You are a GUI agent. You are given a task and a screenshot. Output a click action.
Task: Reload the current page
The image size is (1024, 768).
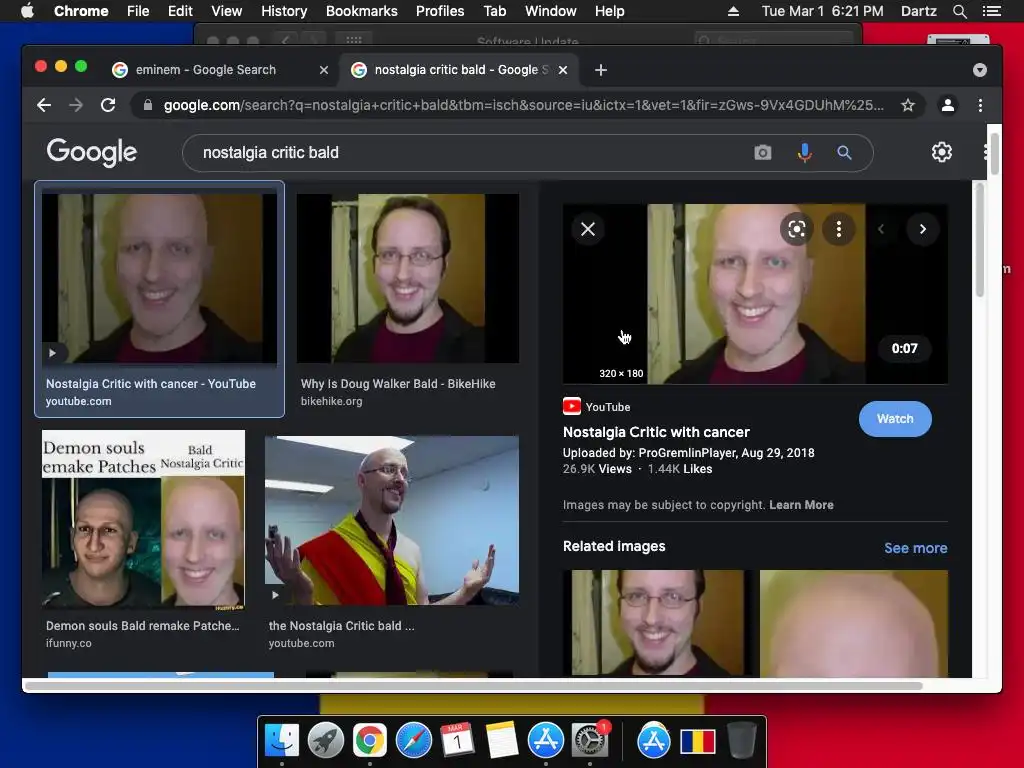(108, 105)
